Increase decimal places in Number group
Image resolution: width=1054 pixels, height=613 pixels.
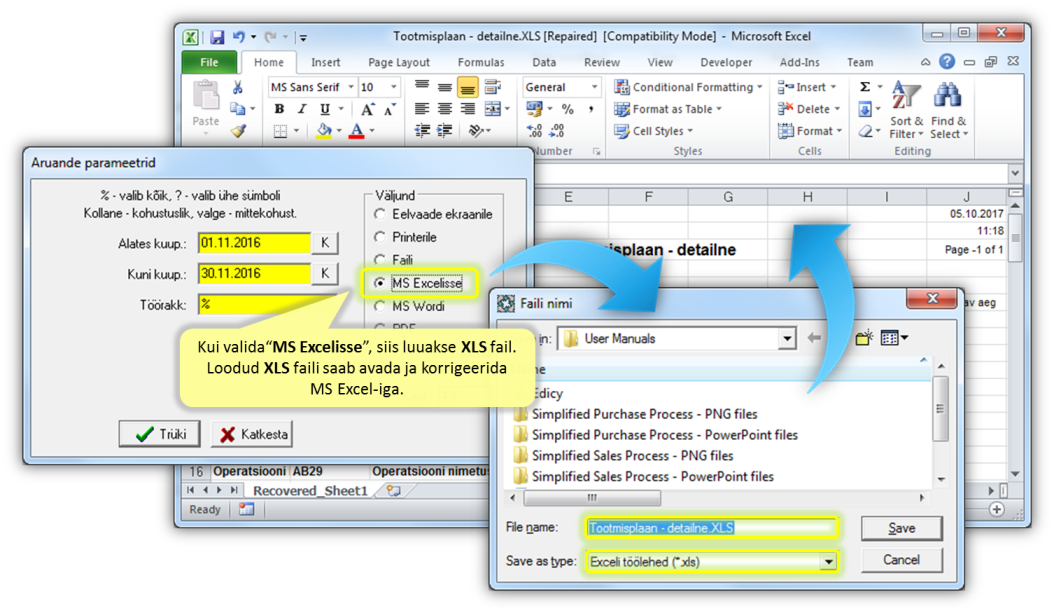coord(534,130)
